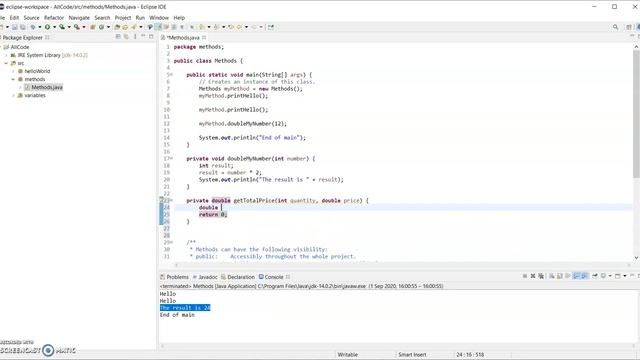Click the editor scroll-down arrow
This screenshot has width=640, height=360.
point(636,258)
